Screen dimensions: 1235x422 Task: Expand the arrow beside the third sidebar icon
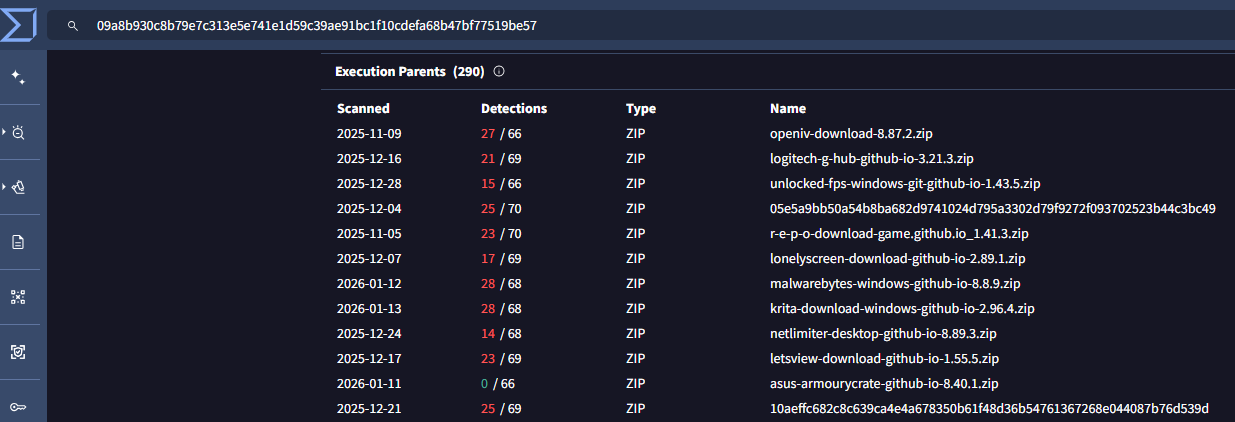coord(5,187)
